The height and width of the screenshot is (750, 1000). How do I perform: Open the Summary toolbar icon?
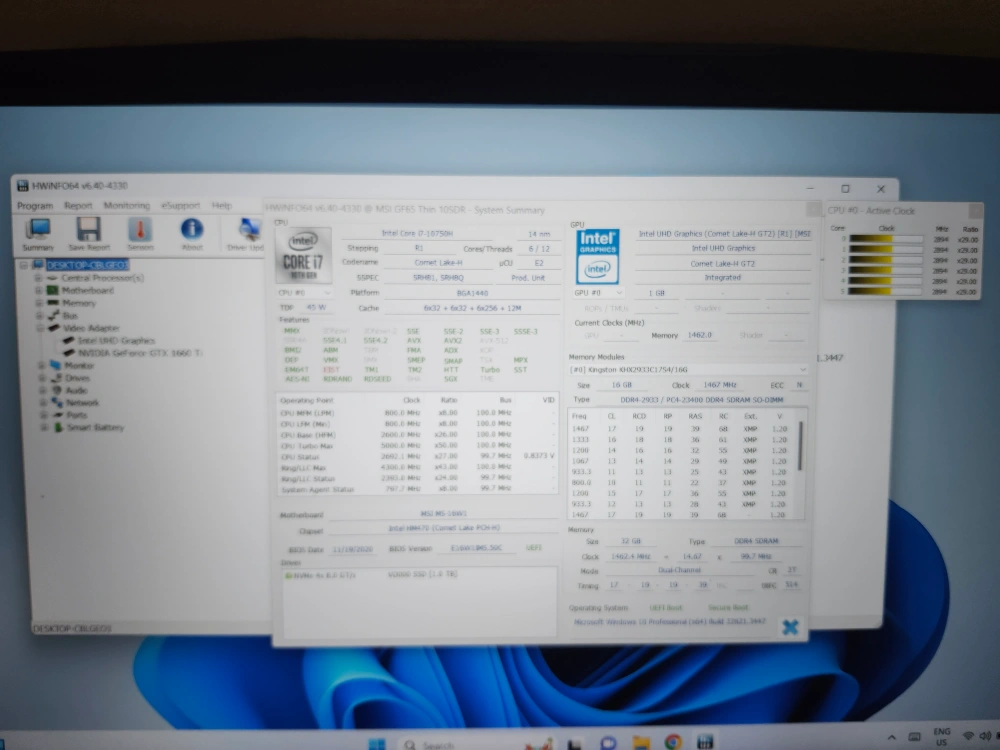click(38, 233)
